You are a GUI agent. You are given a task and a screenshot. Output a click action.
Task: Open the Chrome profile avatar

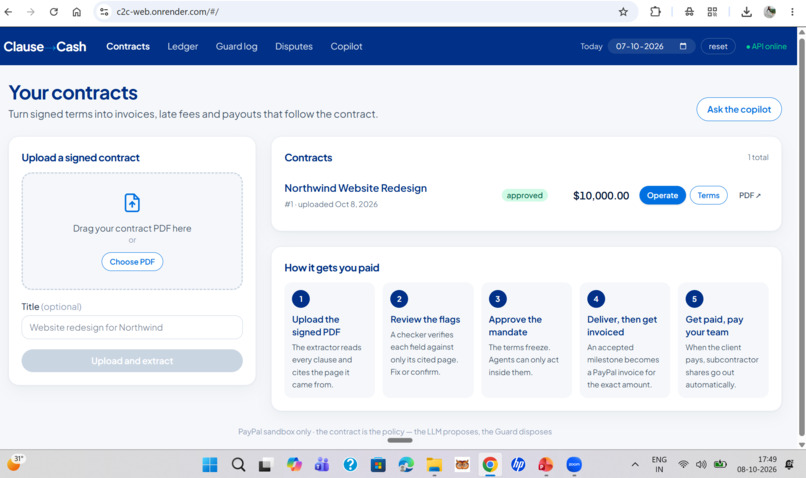tap(770, 12)
